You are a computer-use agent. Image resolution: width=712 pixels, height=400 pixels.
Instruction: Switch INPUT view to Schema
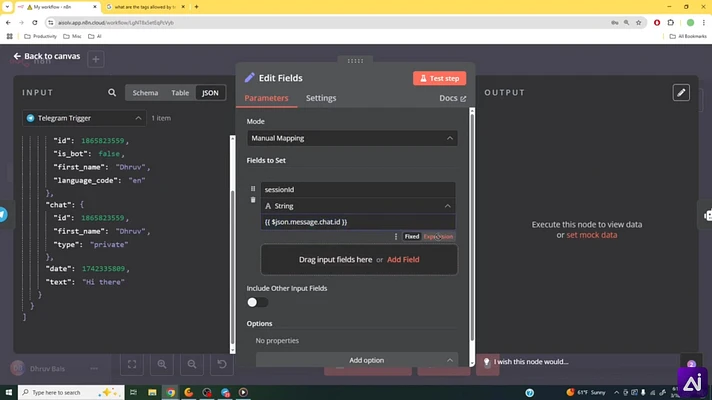(x=145, y=93)
